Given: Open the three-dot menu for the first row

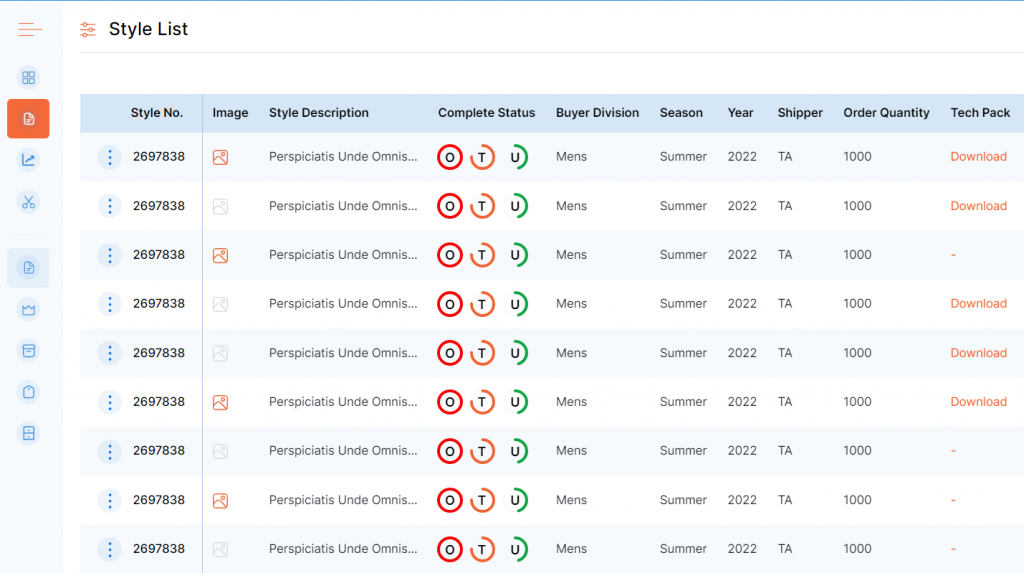Looking at the screenshot, I should [x=109, y=157].
